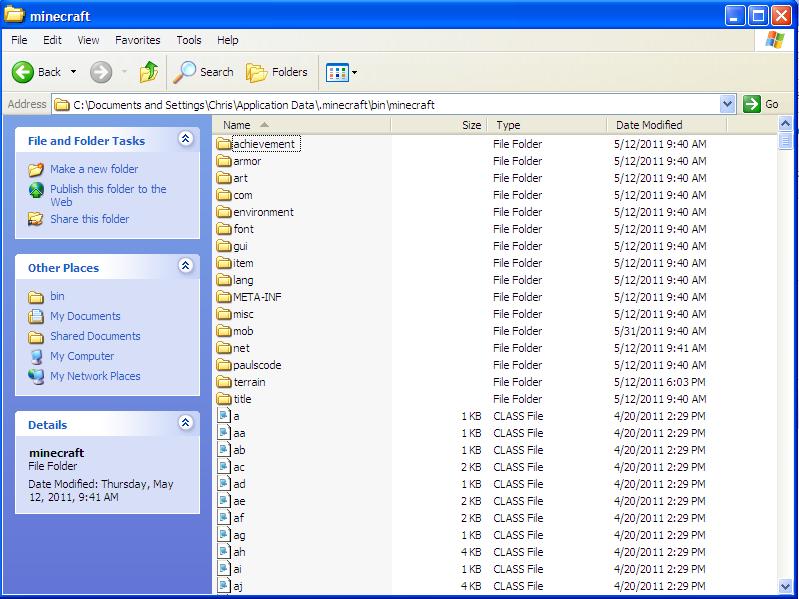
Task: Select the META-INF folder icon
Action: (224, 297)
